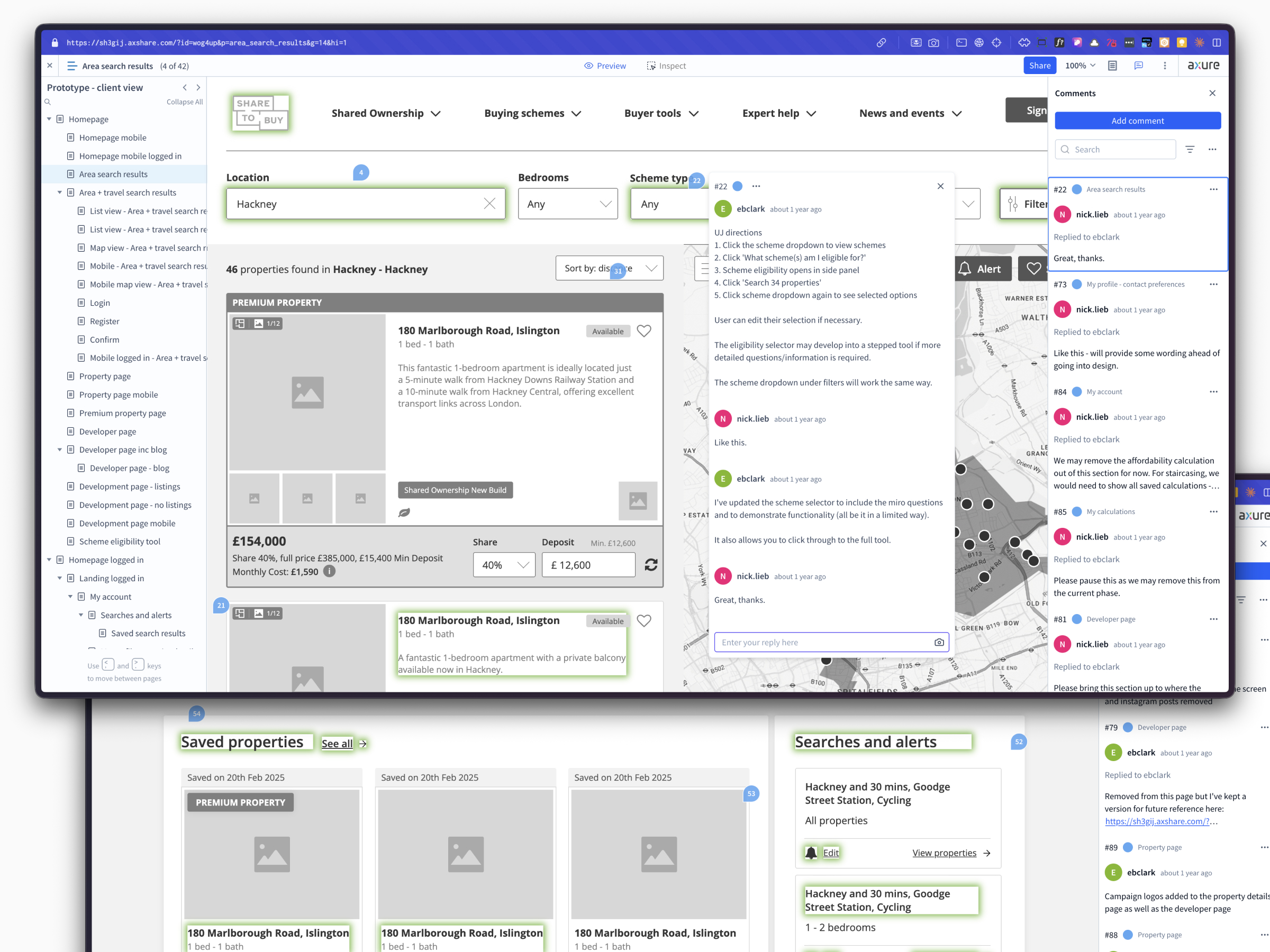Viewport: 1270px width, 952px height.
Task: Open the Bedrooms Any dropdown
Action: click(x=567, y=204)
